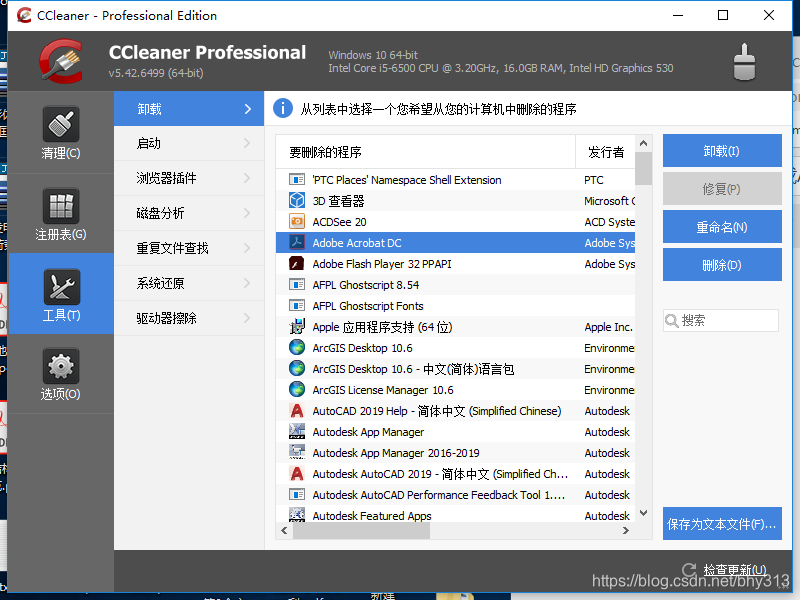Click the 修复(P) repair button
The height and width of the screenshot is (600, 800).
click(722, 189)
